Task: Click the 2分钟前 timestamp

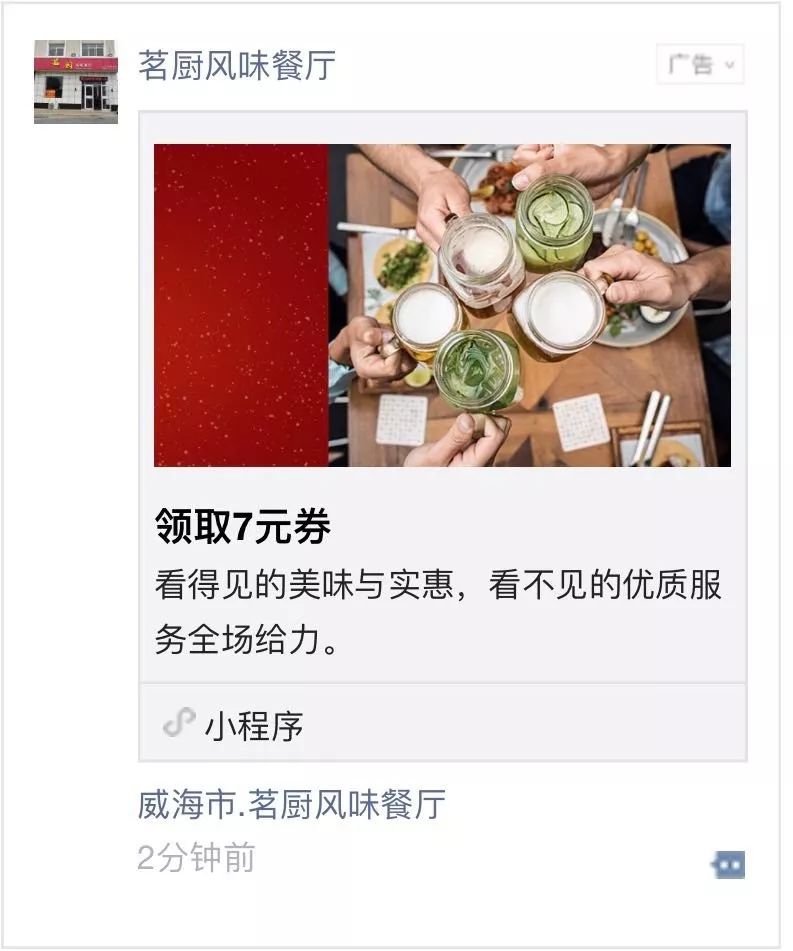Action: (196, 858)
